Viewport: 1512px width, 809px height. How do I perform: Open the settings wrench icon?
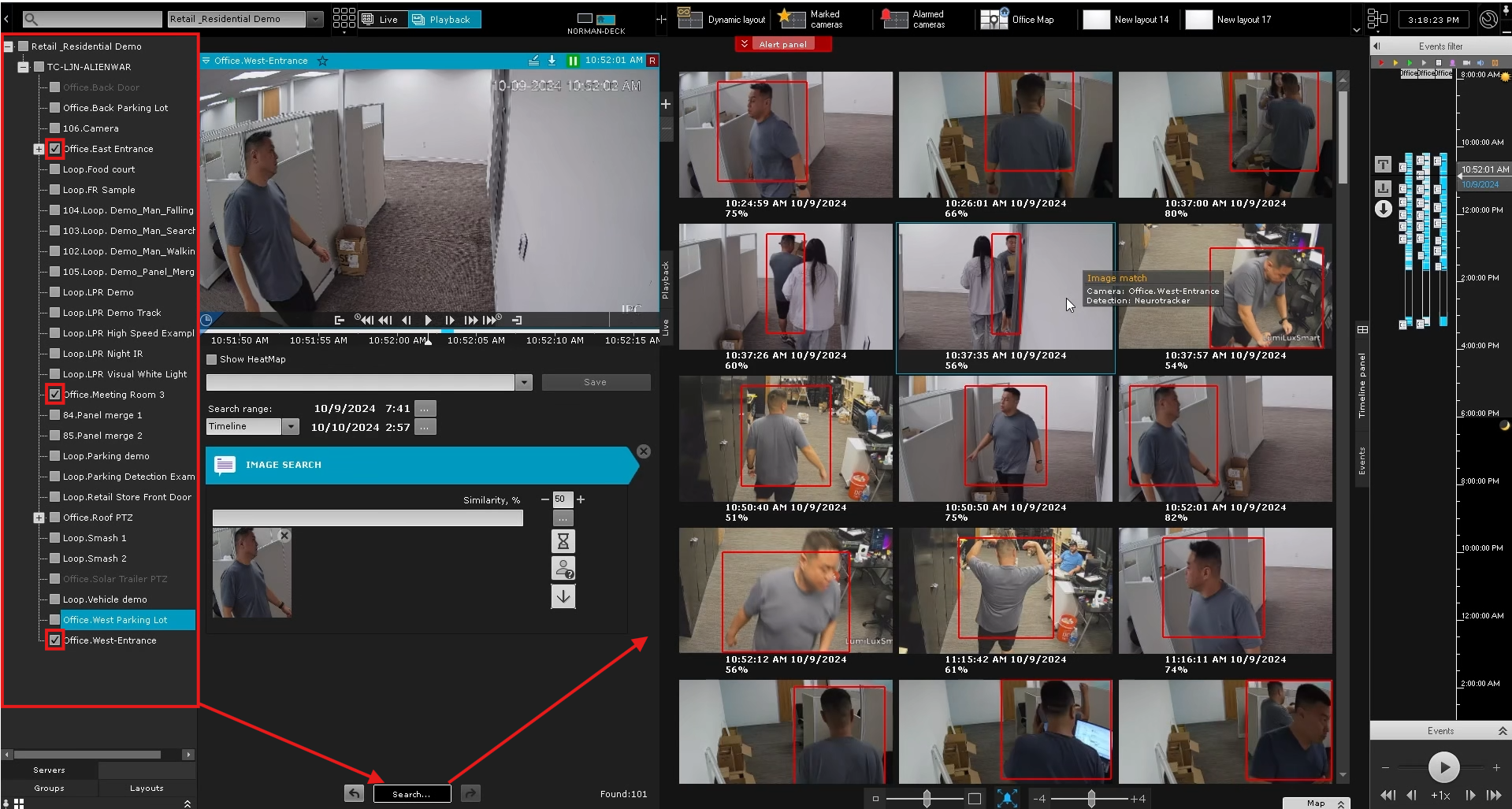click(x=1488, y=19)
